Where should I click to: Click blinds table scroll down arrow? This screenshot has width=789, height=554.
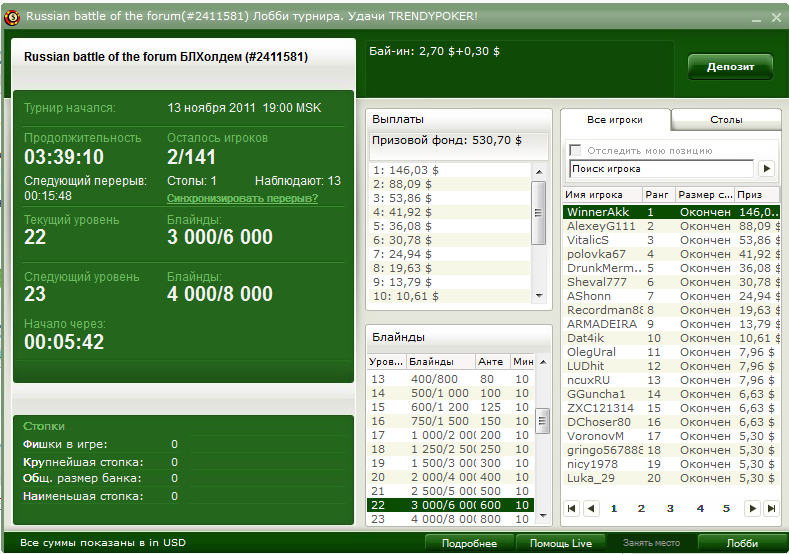(543, 516)
